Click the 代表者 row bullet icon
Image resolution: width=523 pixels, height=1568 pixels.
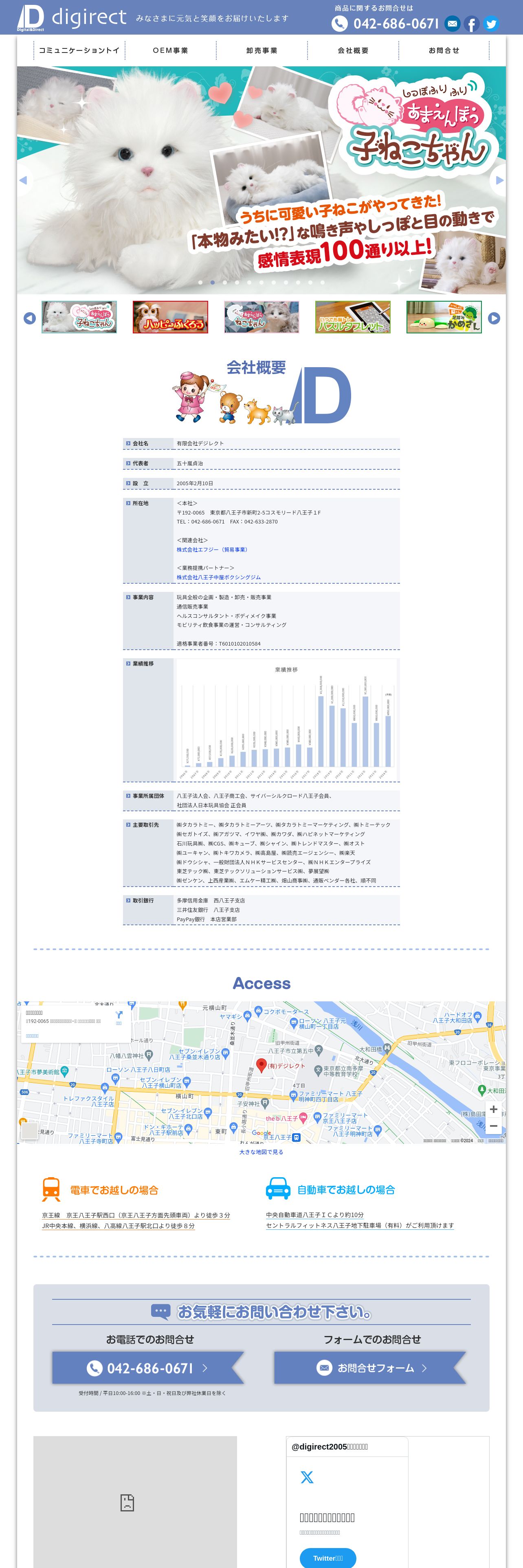coord(128,463)
